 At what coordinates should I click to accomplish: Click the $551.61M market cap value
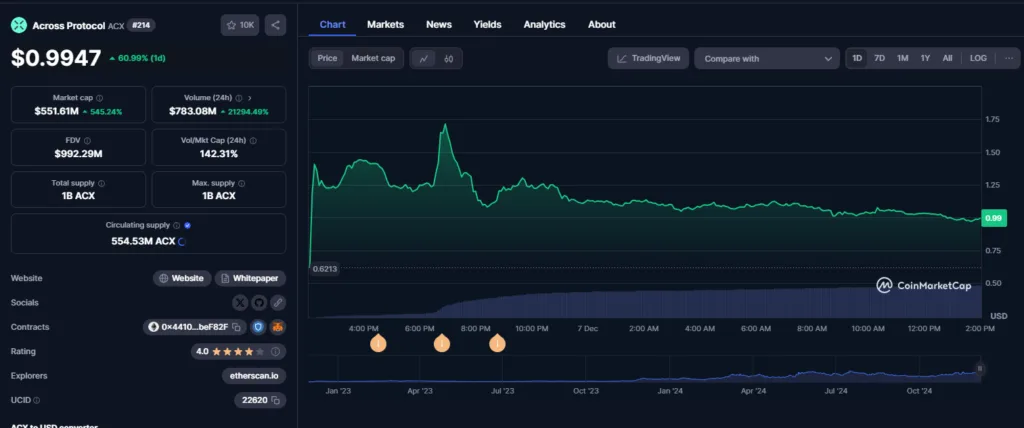point(56,112)
